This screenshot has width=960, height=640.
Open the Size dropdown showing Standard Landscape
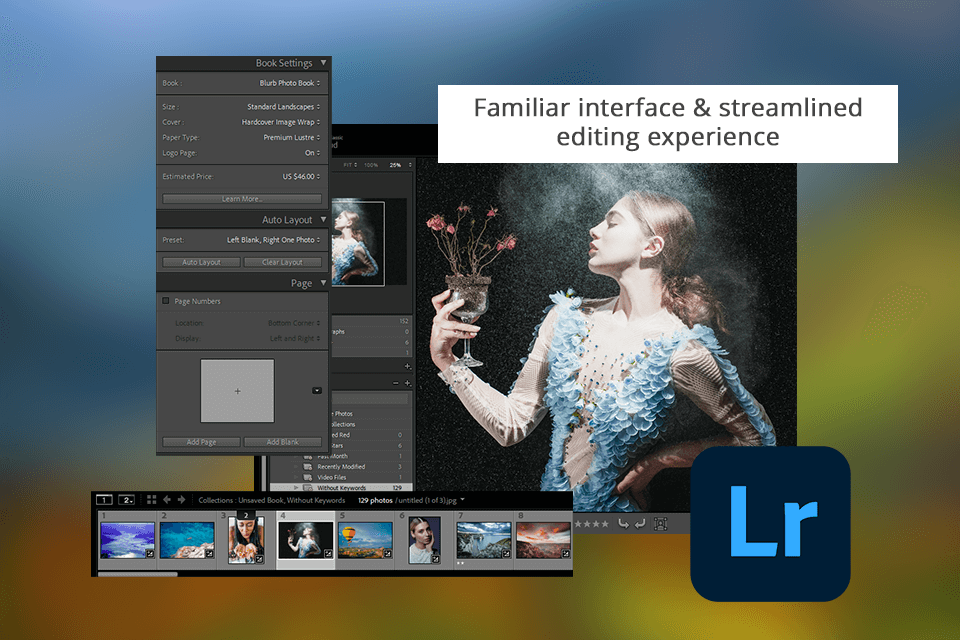point(283,107)
